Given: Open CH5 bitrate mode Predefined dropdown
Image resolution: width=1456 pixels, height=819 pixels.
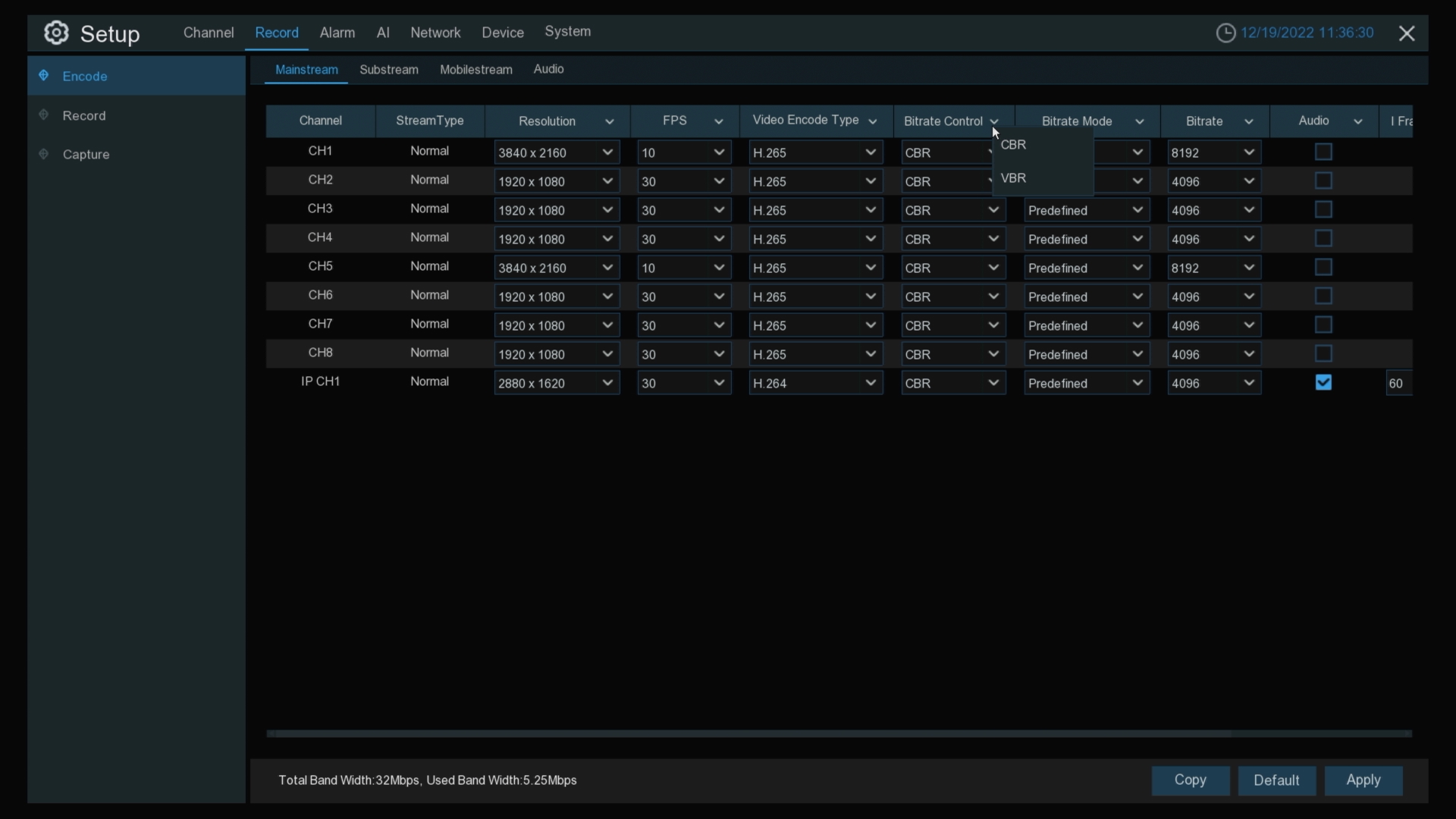Looking at the screenshot, I should click(x=1087, y=268).
